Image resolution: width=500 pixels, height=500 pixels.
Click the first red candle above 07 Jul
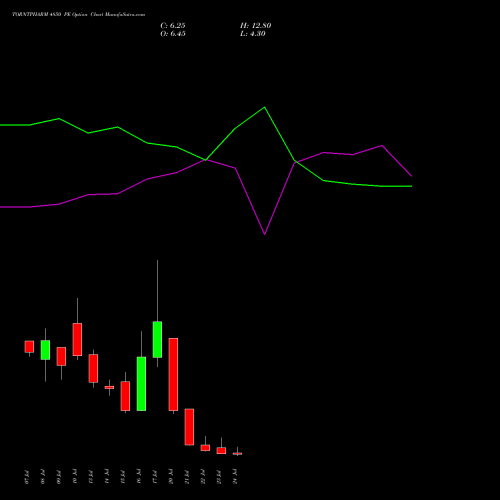click(29, 347)
